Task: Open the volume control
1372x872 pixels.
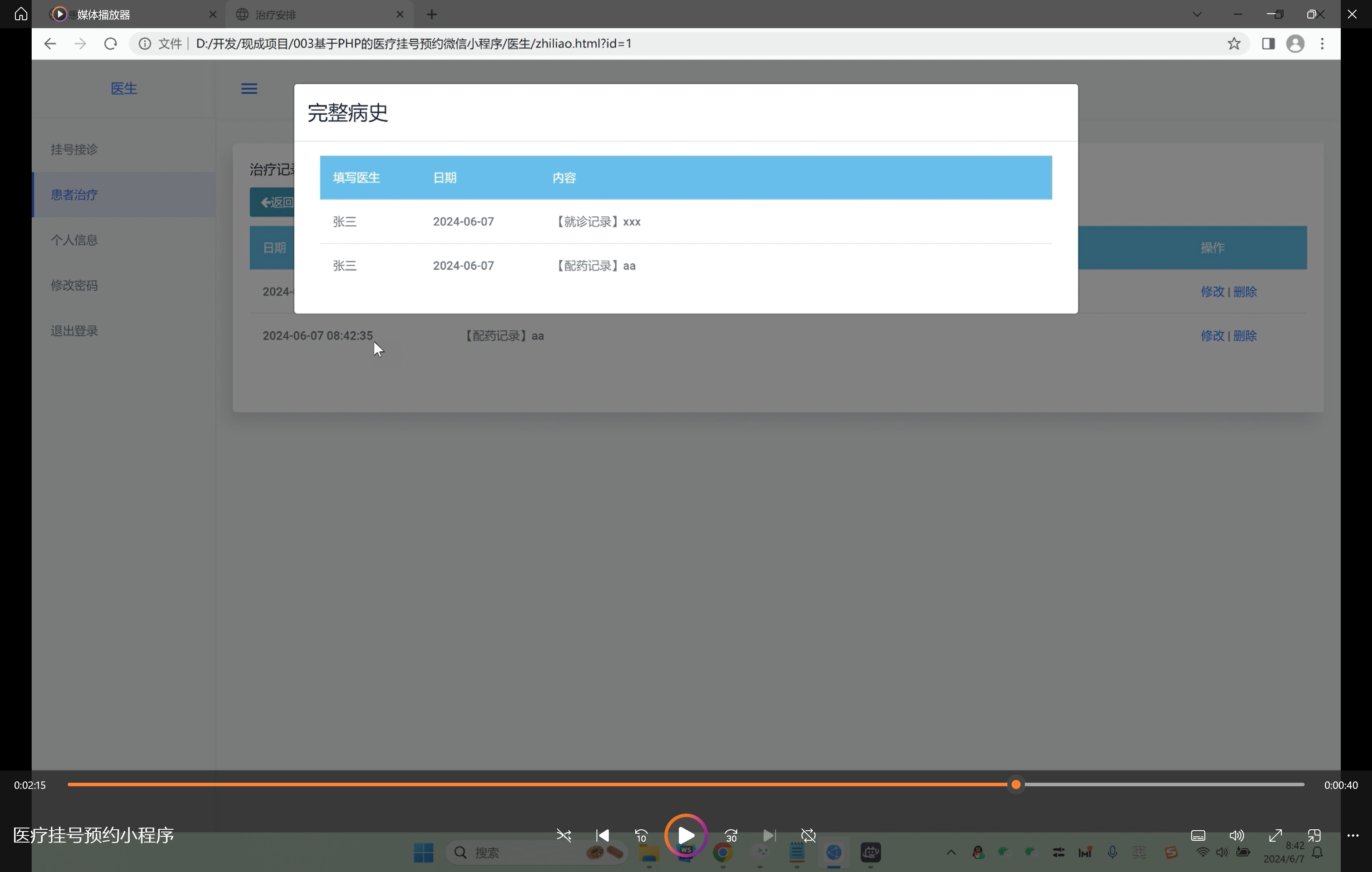Action: (x=1237, y=836)
